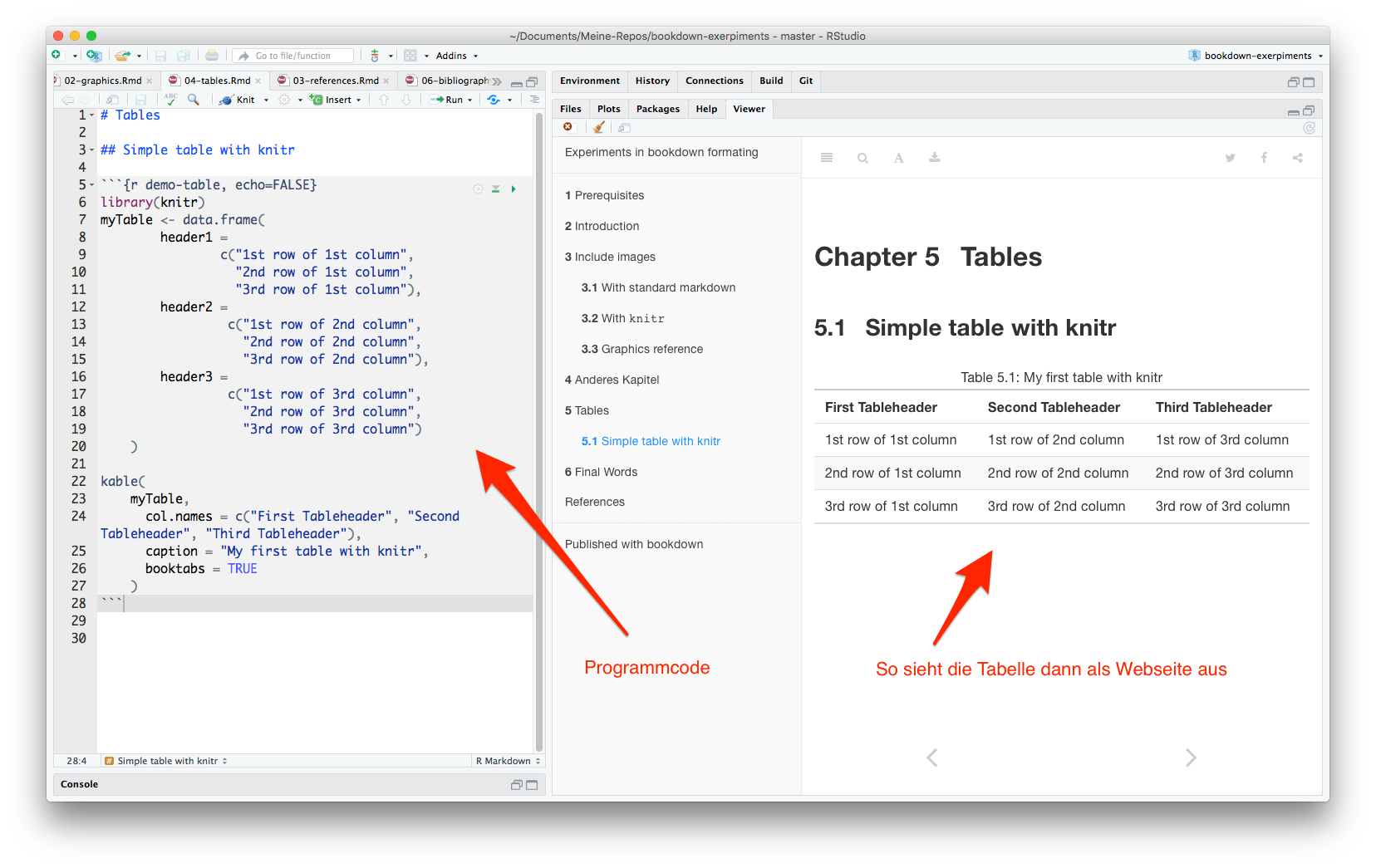Open the bookdown search icon
Image resolution: width=1376 pixels, height=868 pixels.
click(862, 158)
